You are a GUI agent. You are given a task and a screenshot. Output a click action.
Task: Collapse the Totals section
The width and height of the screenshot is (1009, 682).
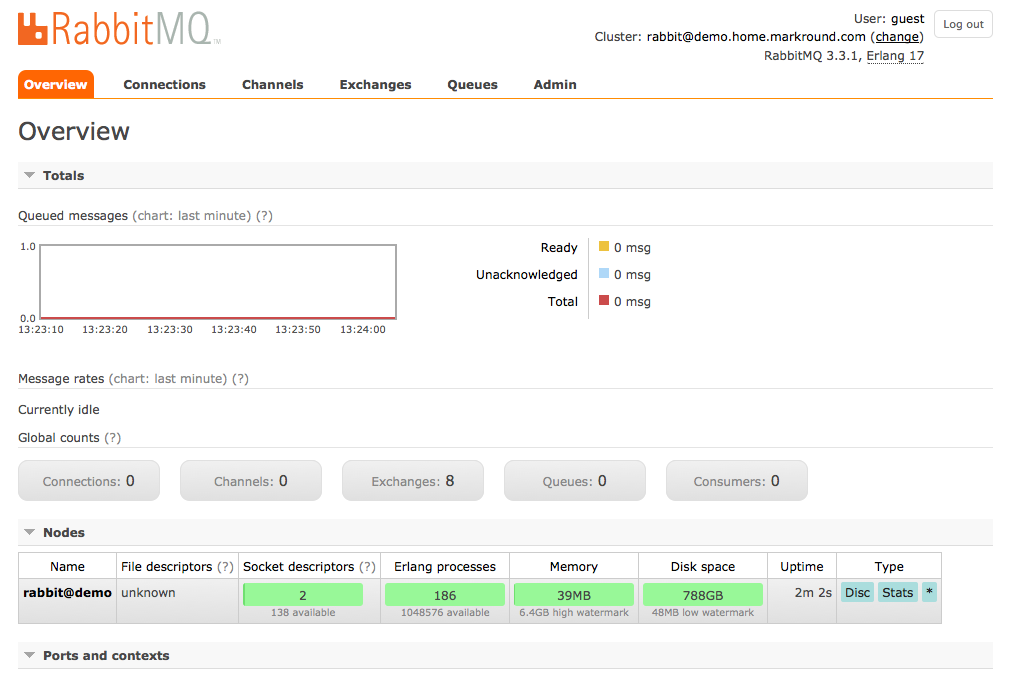pyautogui.click(x=63, y=176)
